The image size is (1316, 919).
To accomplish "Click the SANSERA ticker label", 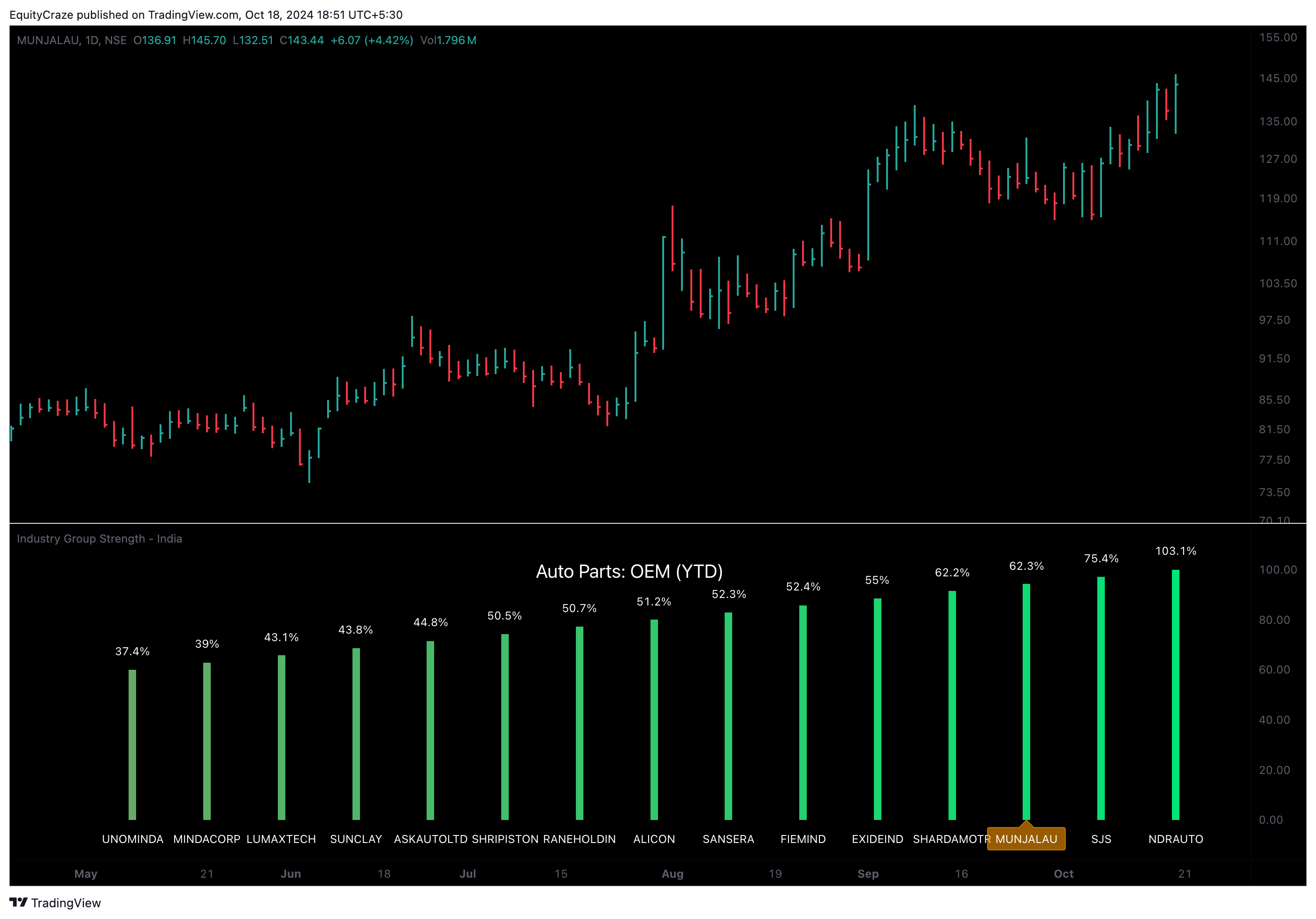I will (728, 839).
